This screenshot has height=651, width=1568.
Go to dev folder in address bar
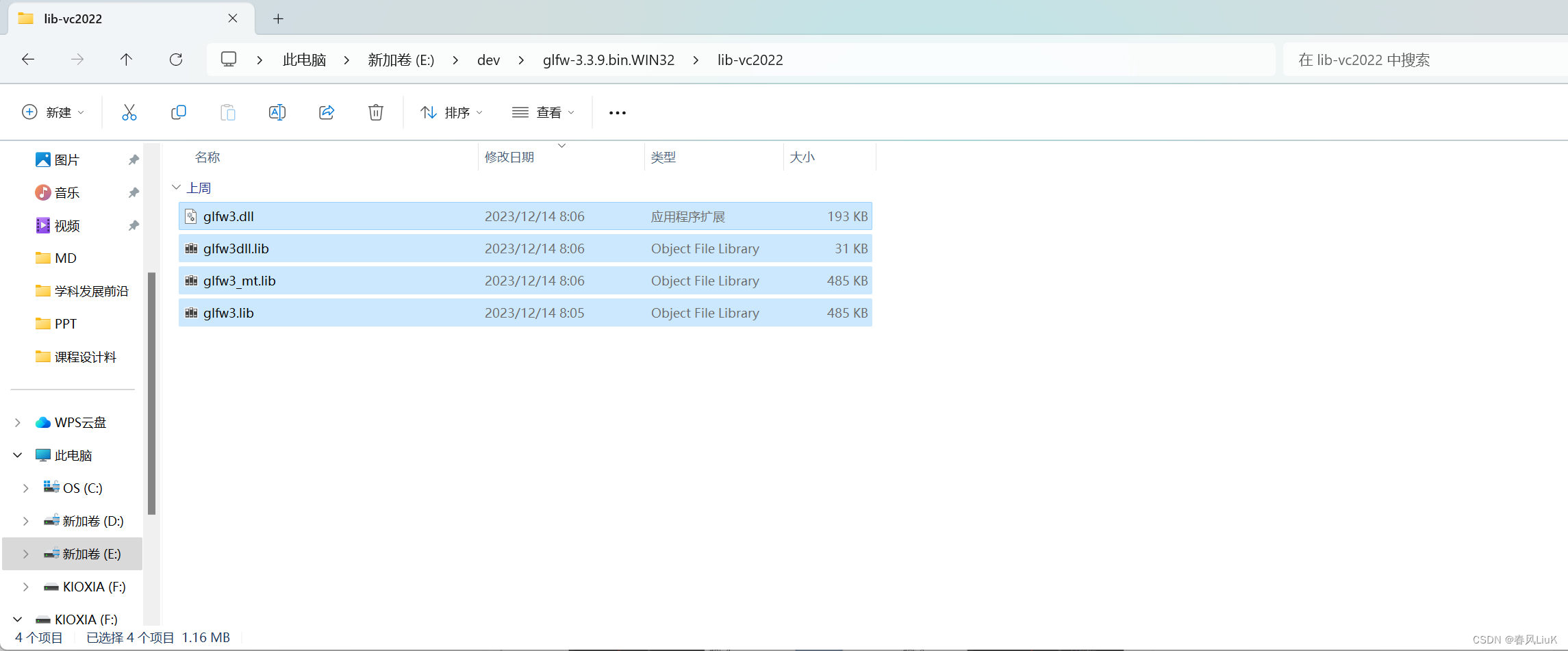(488, 60)
